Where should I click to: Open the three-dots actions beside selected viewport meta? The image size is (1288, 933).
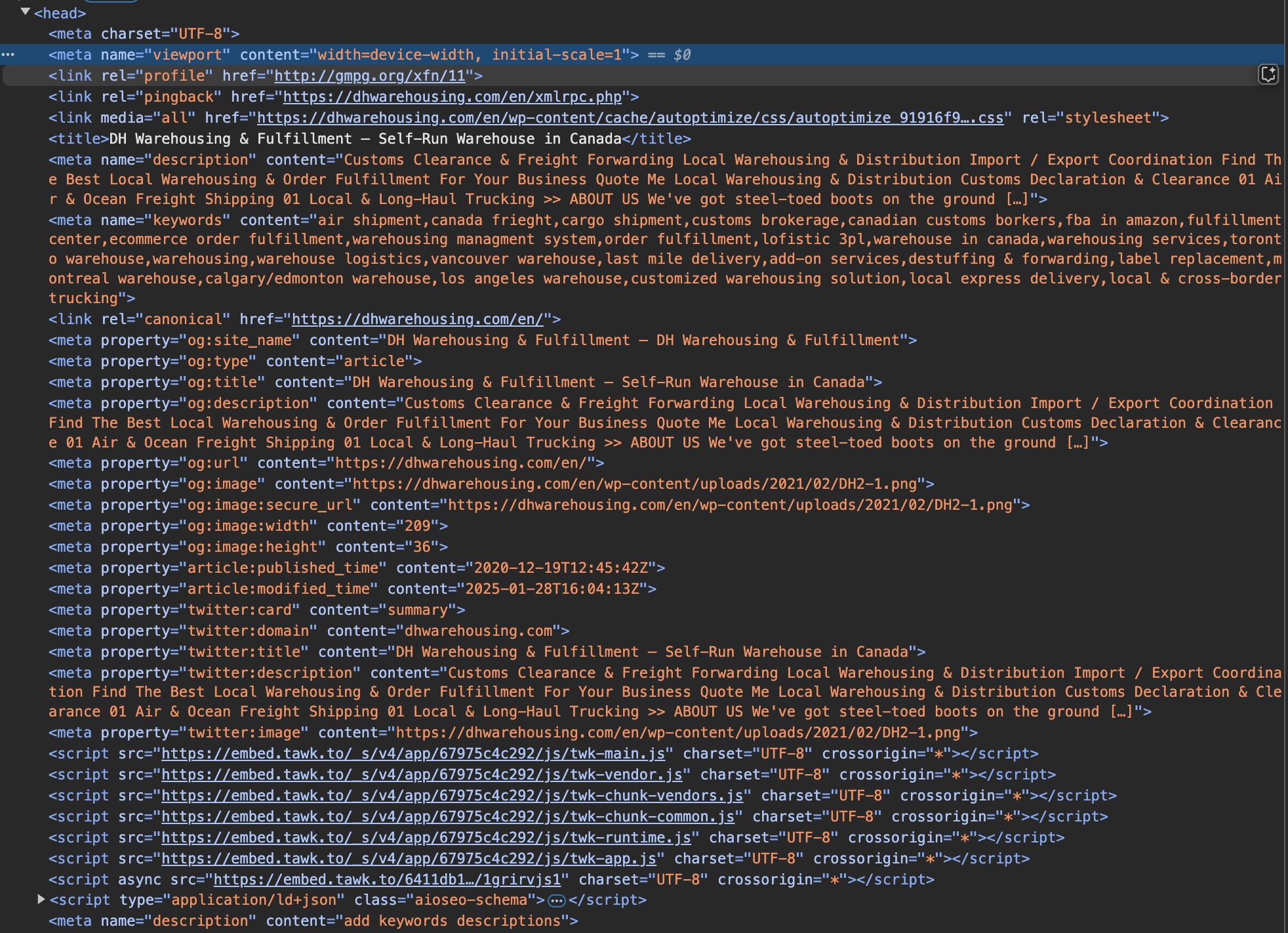coord(8,54)
